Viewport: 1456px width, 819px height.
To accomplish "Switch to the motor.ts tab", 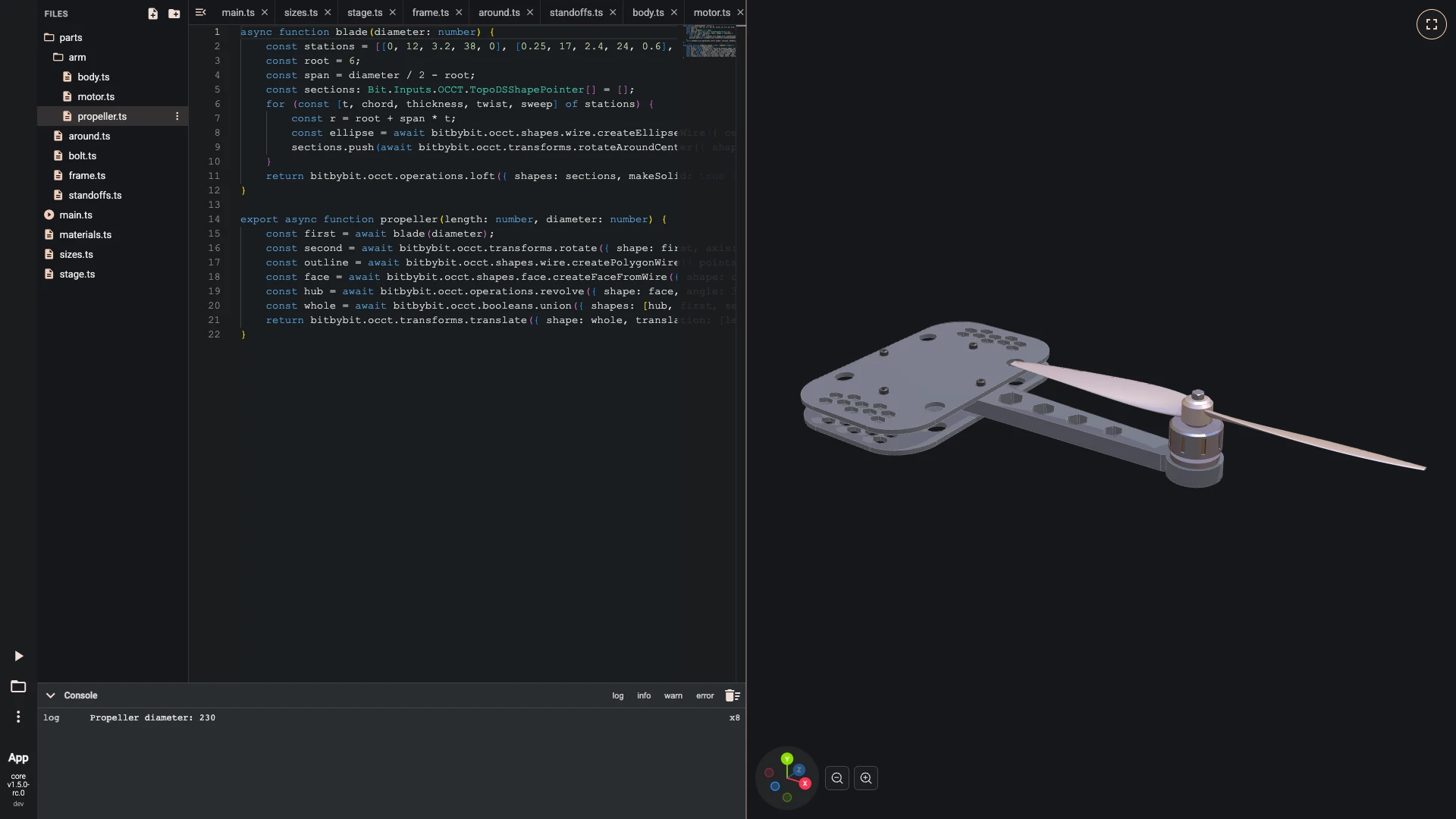I will pyautogui.click(x=711, y=13).
